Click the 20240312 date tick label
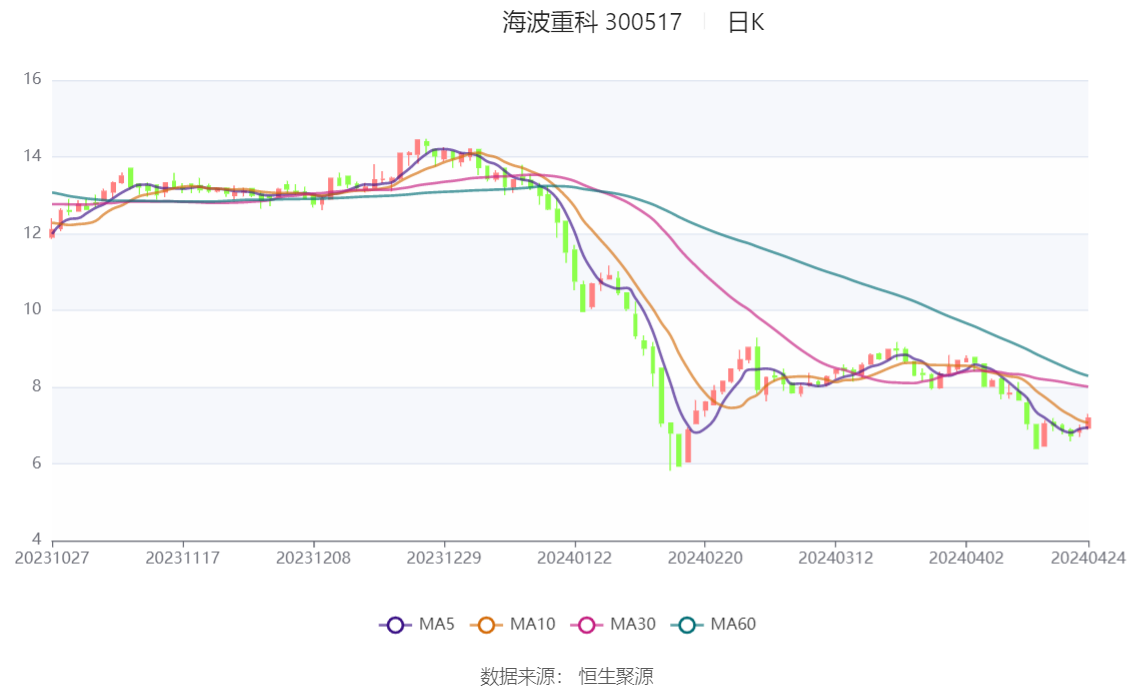 coord(835,557)
